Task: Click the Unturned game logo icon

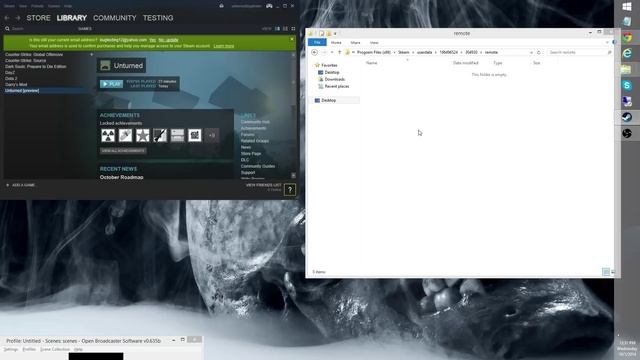Action: pyautogui.click(x=105, y=65)
